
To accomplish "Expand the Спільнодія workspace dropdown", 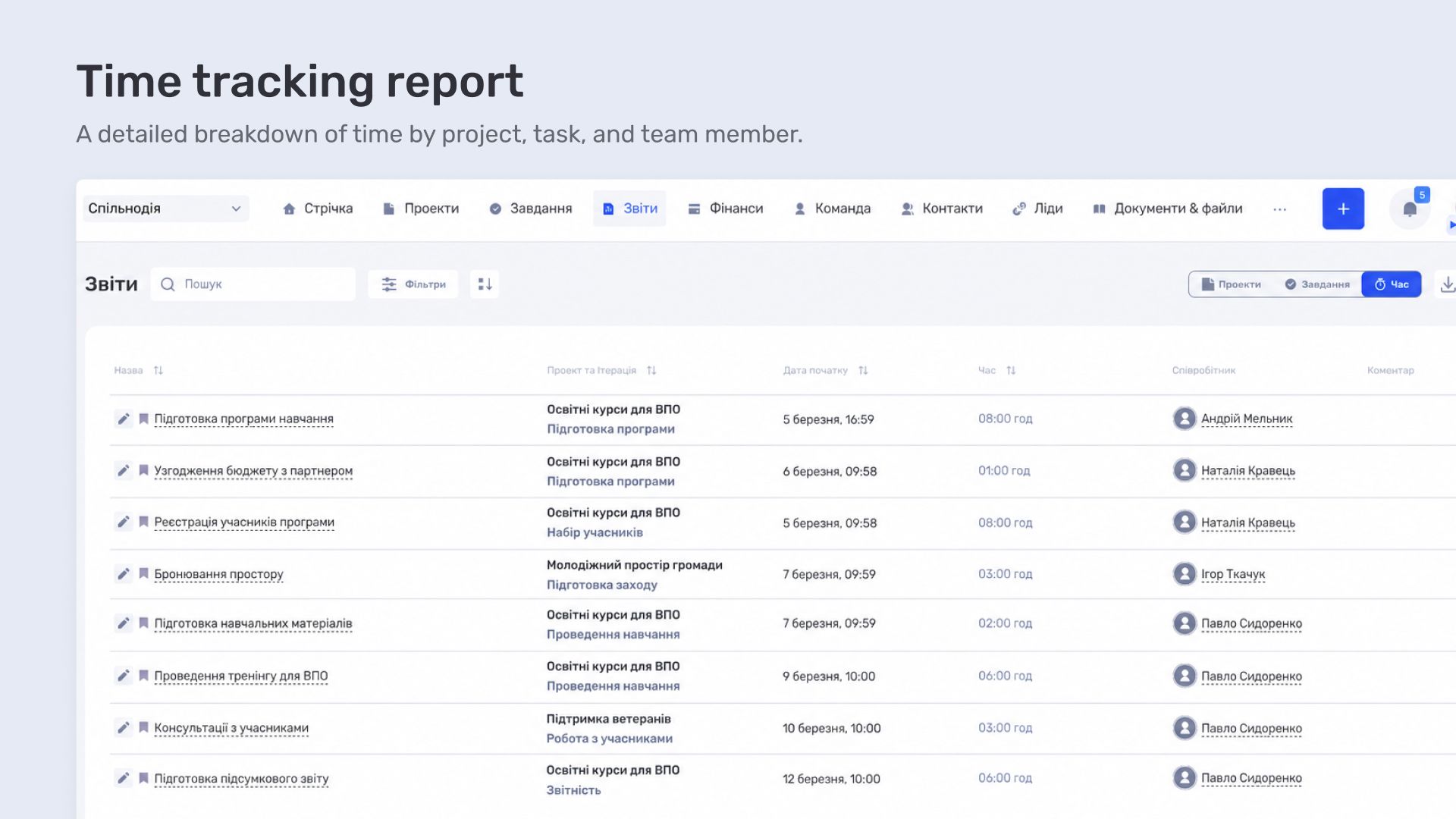I will (165, 209).
